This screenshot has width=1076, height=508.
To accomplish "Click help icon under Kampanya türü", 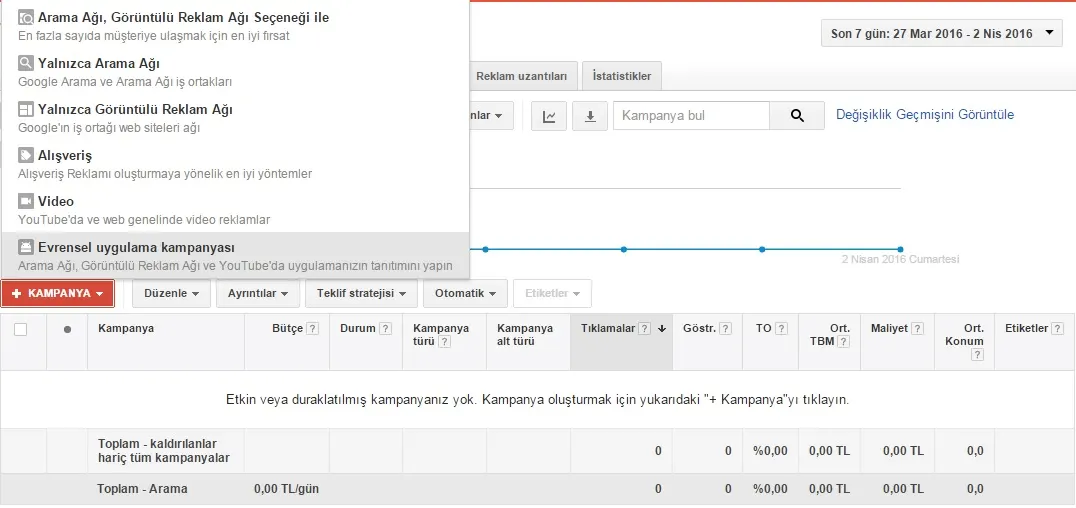I will point(444,342).
